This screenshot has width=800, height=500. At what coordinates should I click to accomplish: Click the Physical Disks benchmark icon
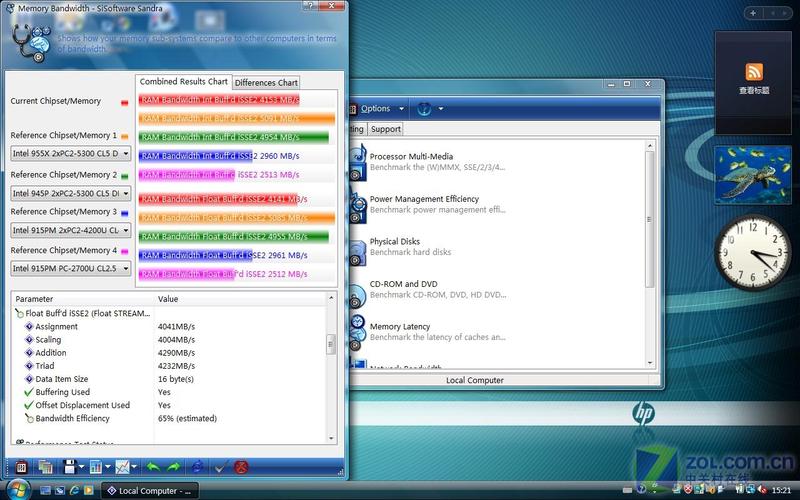point(358,252)
